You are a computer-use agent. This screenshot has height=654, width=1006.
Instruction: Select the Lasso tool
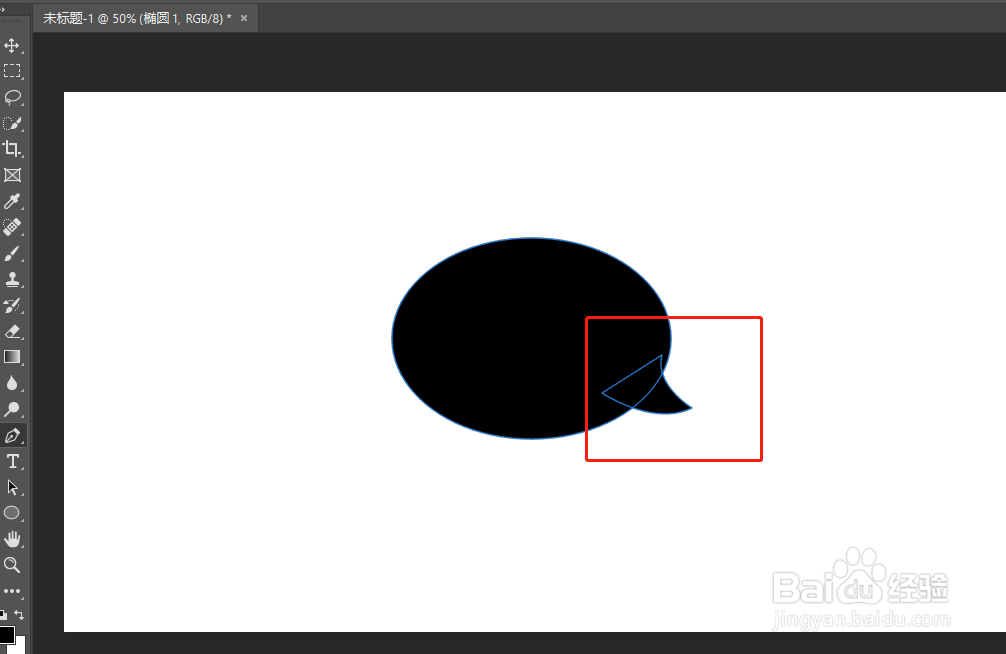(x=12, y=97)
